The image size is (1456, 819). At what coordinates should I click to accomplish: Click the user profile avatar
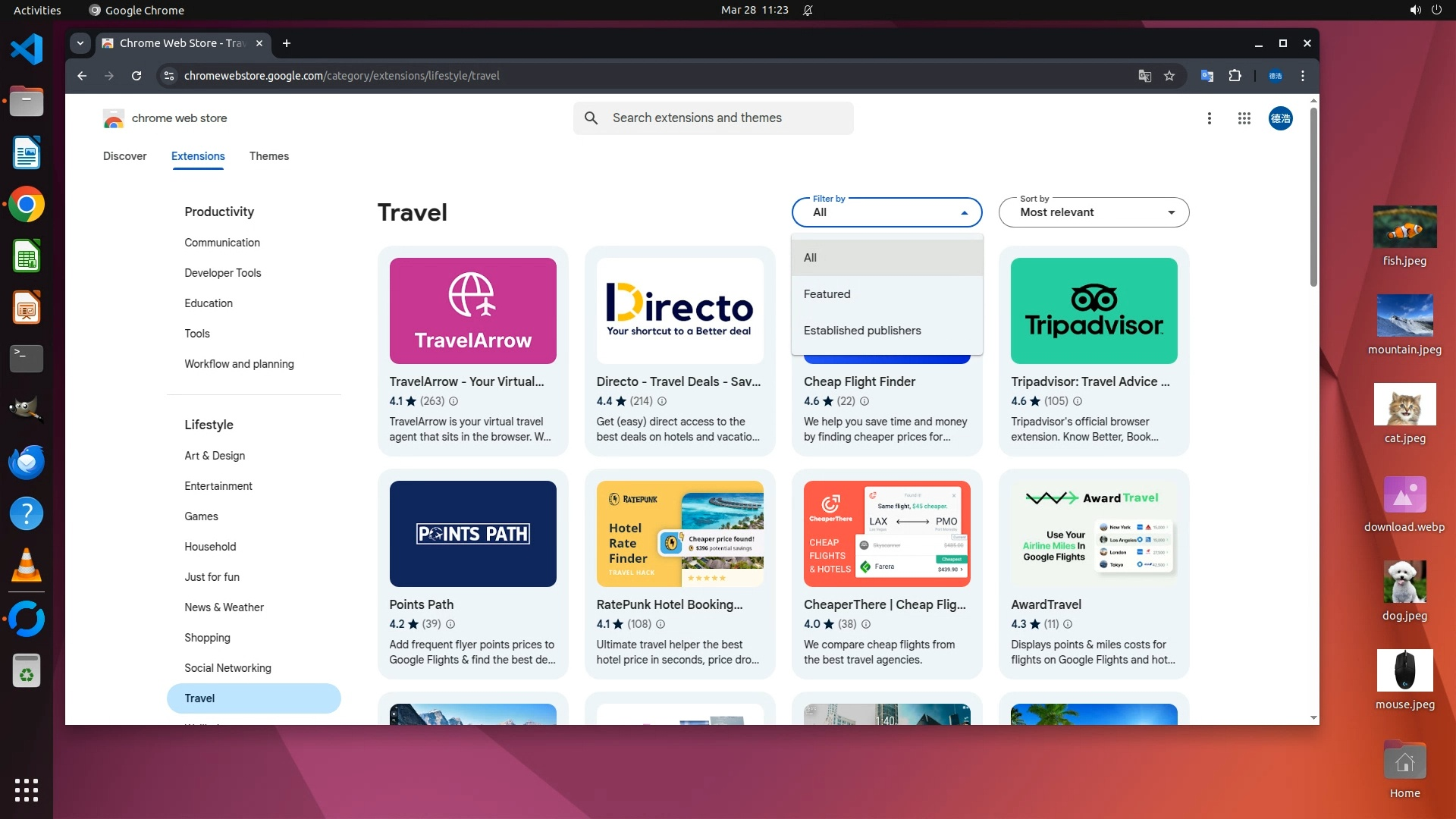tap(1280, 118)
